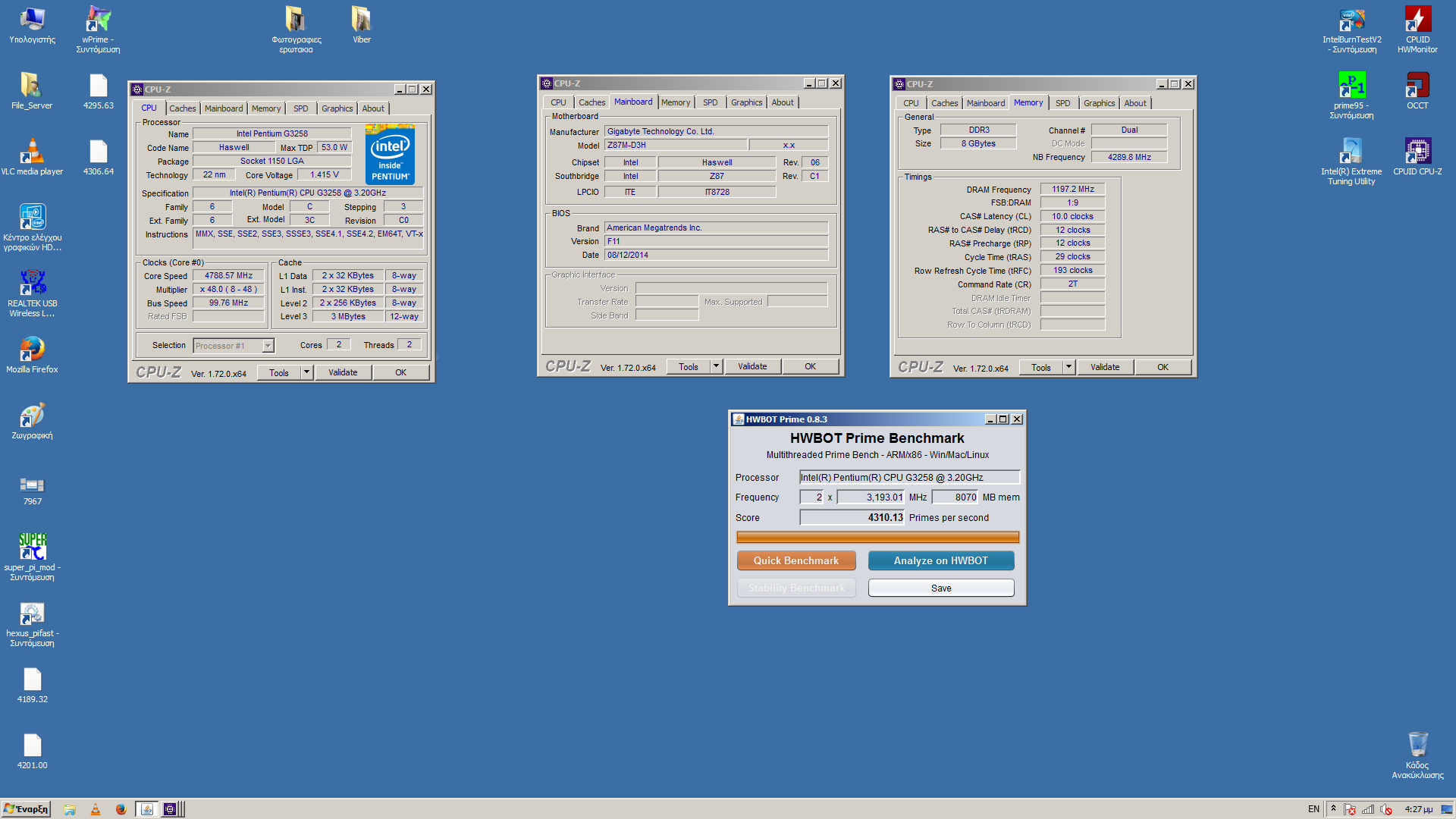Click the network signal tray icon
Image resolution: width=1456 pixels, height=819 pixels.
tap(1367, 809)
